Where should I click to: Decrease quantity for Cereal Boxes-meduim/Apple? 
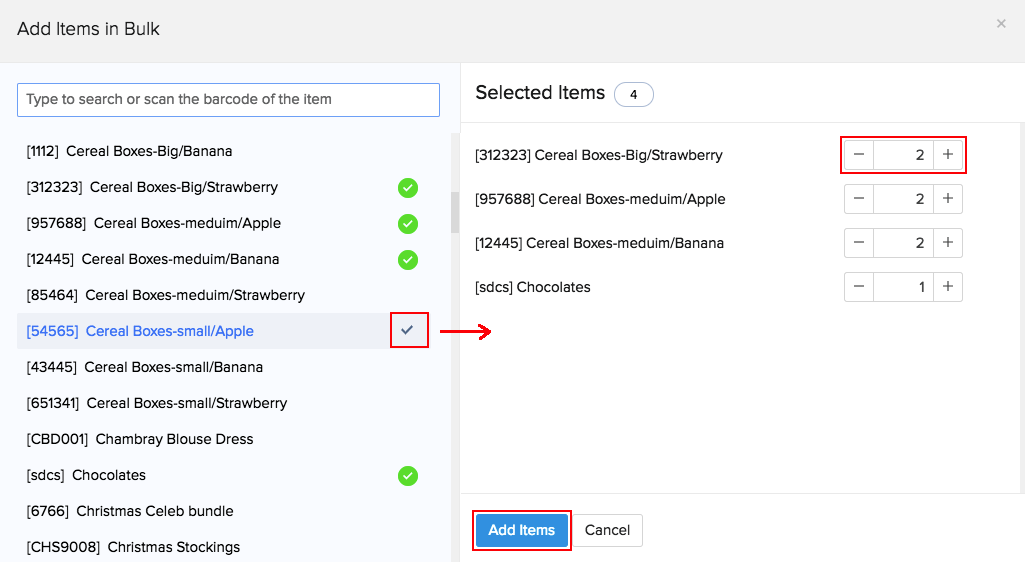point(859,199)
